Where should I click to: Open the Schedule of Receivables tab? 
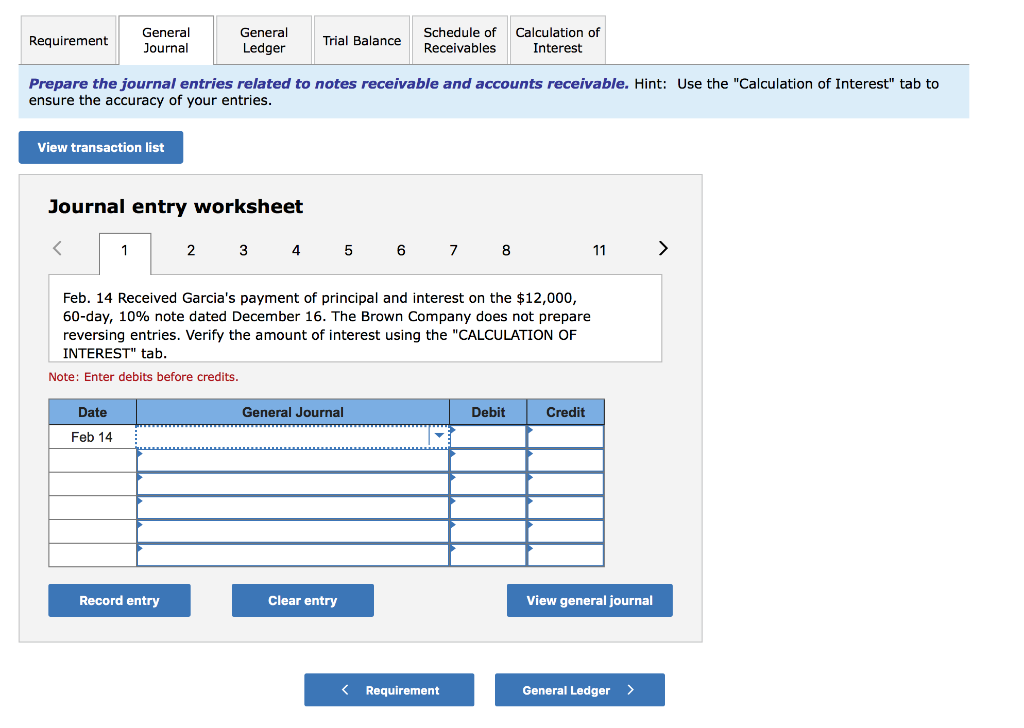(x=459, y=40)
